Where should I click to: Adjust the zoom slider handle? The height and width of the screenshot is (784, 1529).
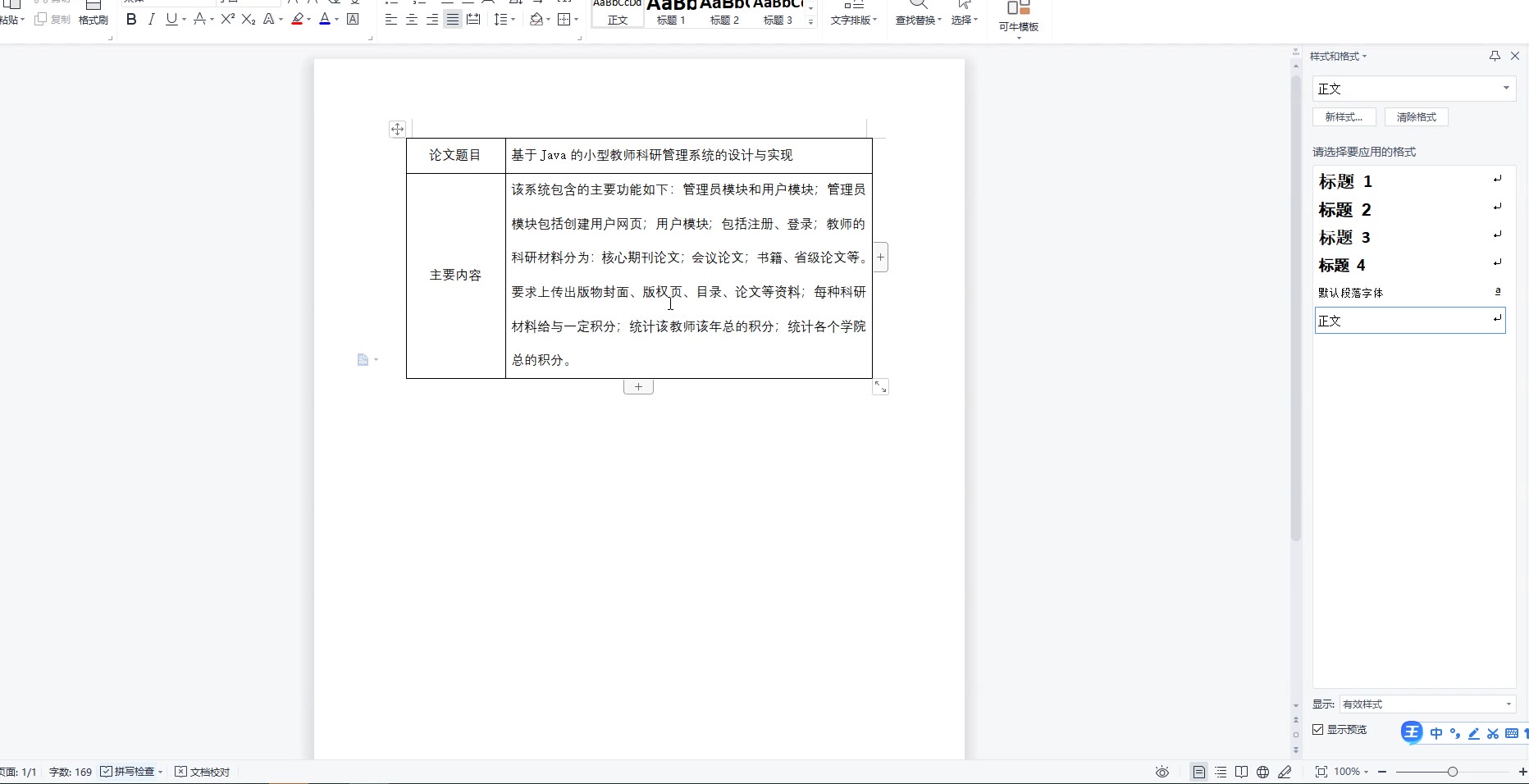tap(1453, 772)
